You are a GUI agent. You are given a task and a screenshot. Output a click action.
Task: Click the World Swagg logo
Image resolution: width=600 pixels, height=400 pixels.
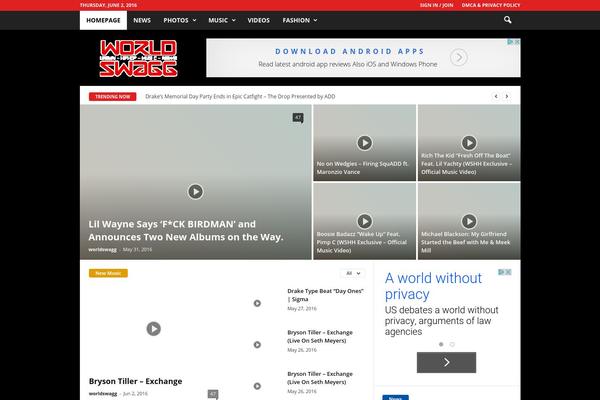138,58
